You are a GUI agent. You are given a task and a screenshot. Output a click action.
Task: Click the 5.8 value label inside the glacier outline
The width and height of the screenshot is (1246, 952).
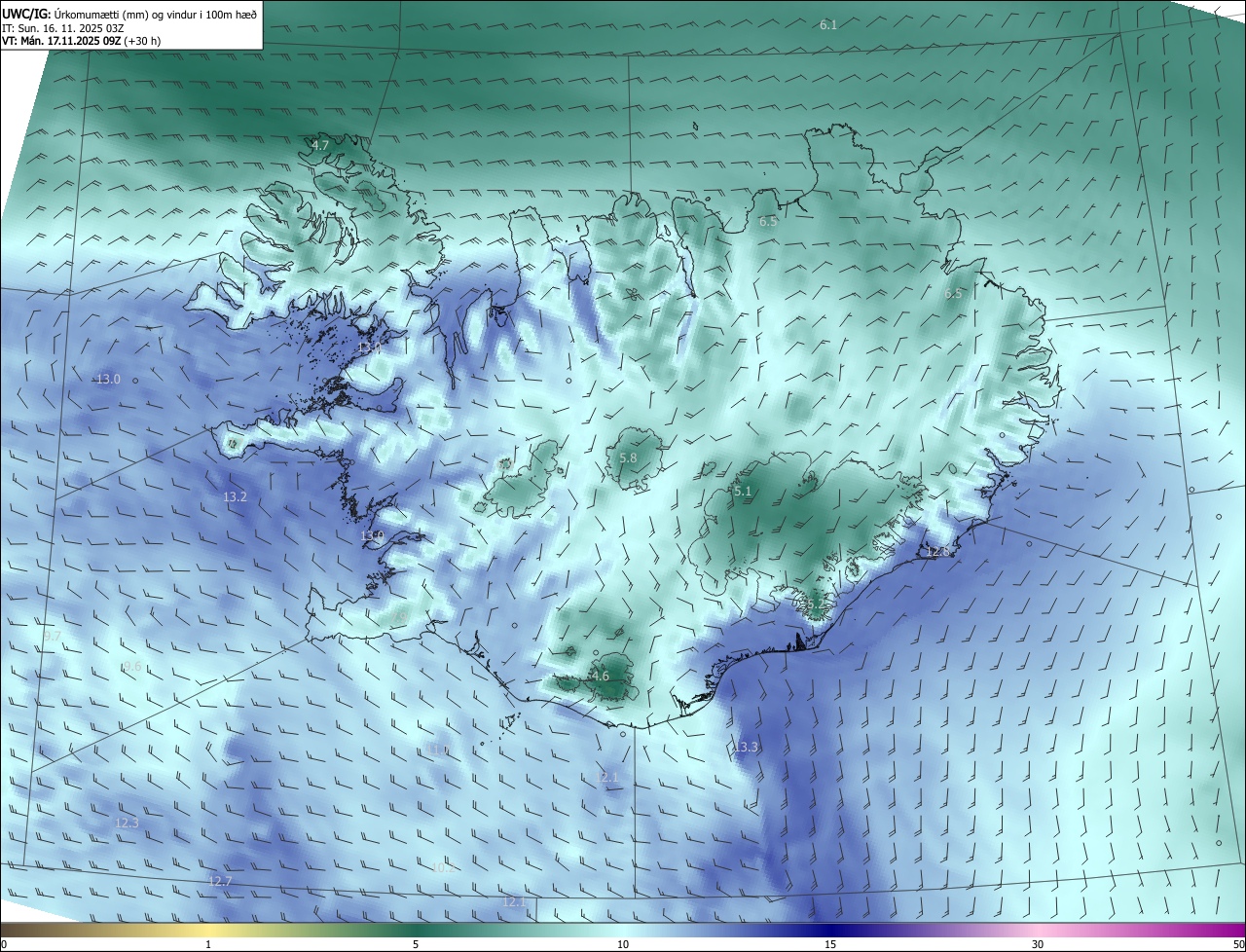(x=628, y=458)
